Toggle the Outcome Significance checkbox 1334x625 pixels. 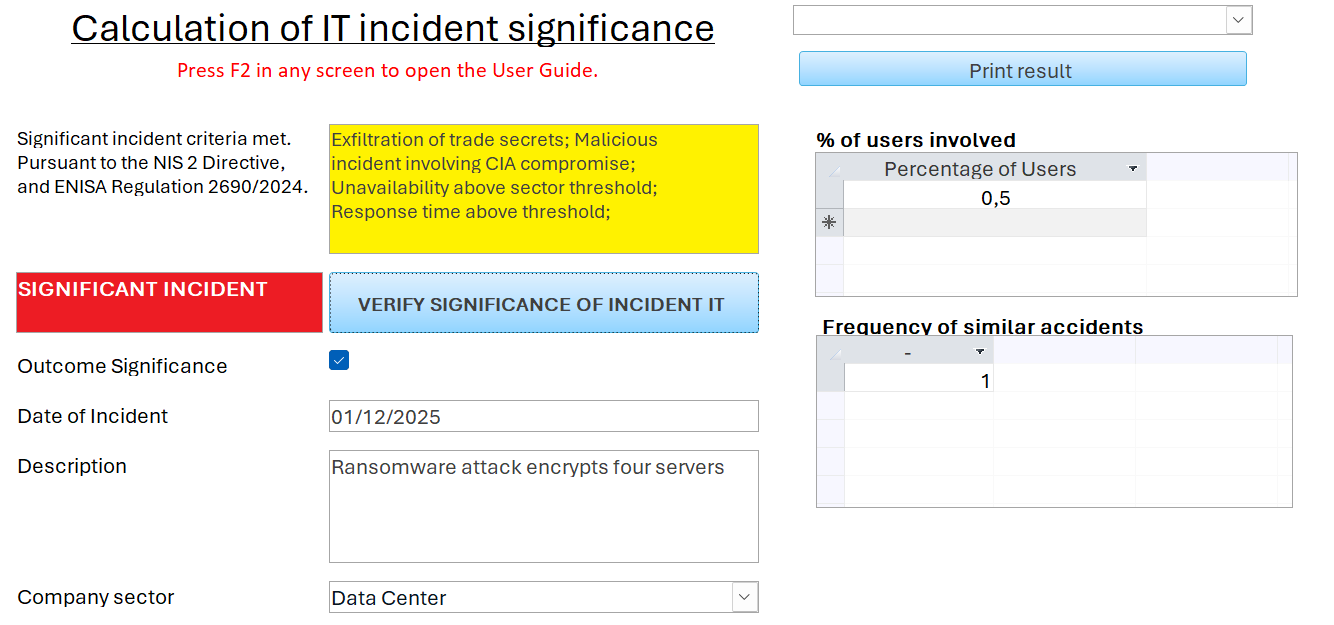pyautogui.click(x=339, y=361)
